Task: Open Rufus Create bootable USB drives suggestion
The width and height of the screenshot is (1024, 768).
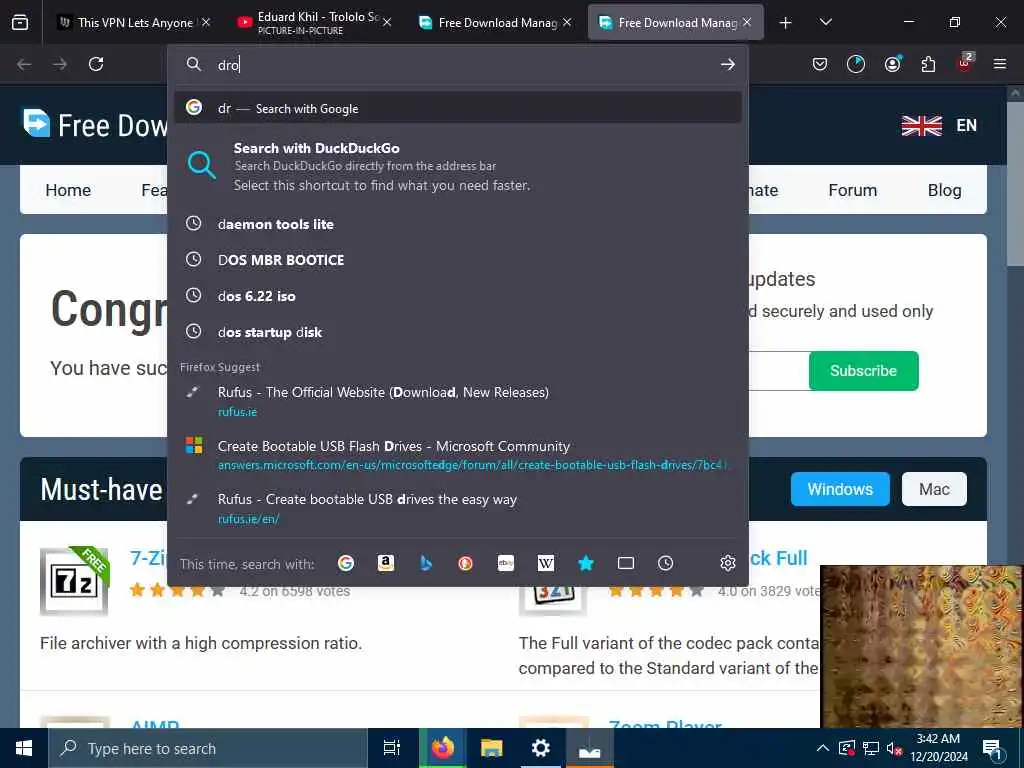Action: click(x=458, y=508)
